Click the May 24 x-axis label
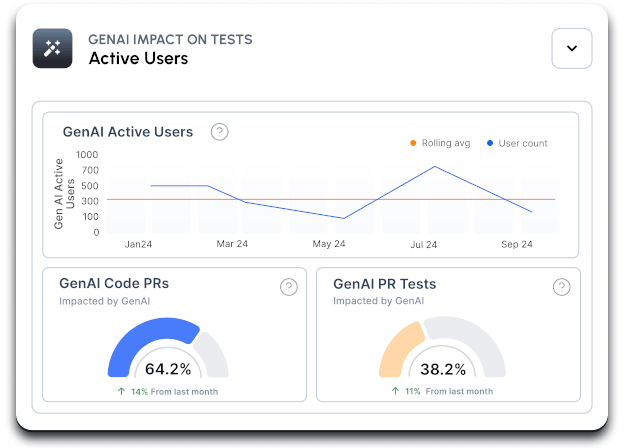624x448 pixels. [x=328, y=244]
